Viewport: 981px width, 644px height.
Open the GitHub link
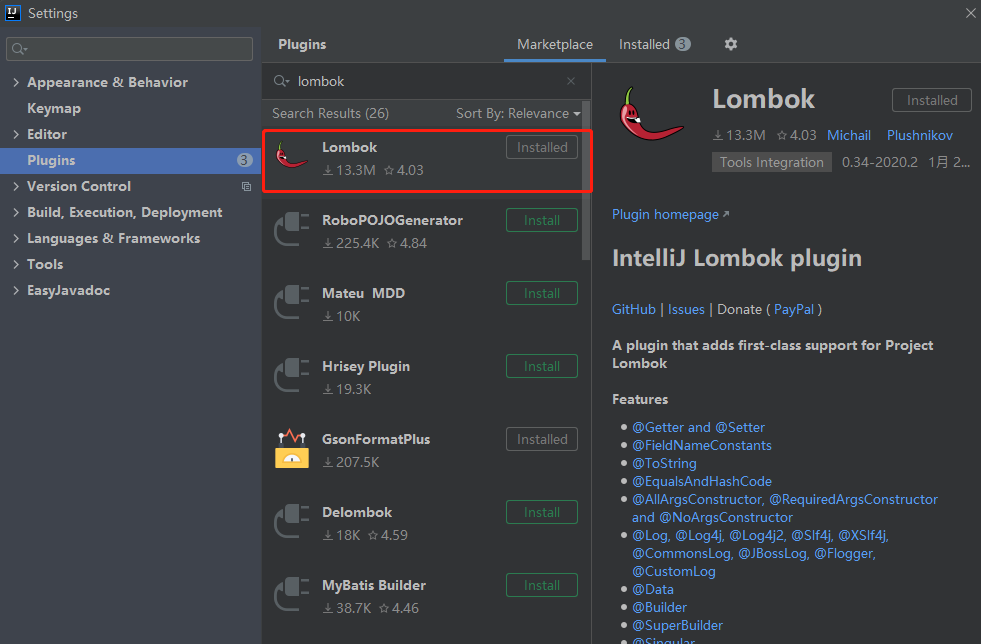click(633, 309)
